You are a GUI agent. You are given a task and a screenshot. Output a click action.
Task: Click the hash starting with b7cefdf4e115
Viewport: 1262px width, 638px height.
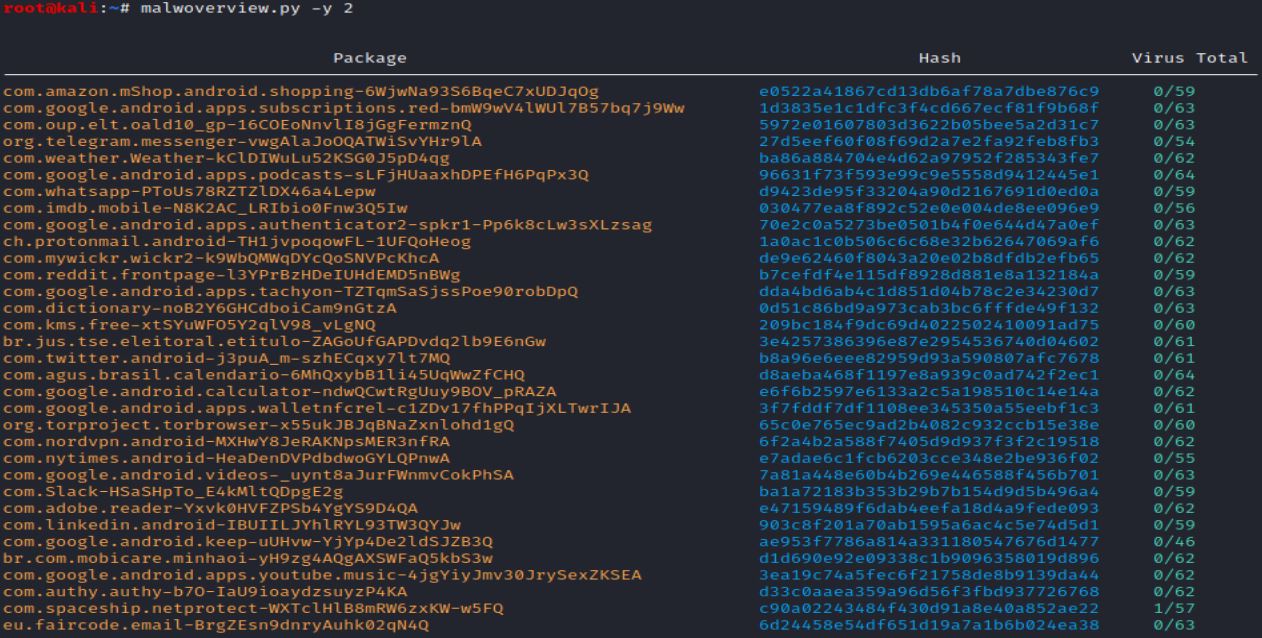coord(929,274)
